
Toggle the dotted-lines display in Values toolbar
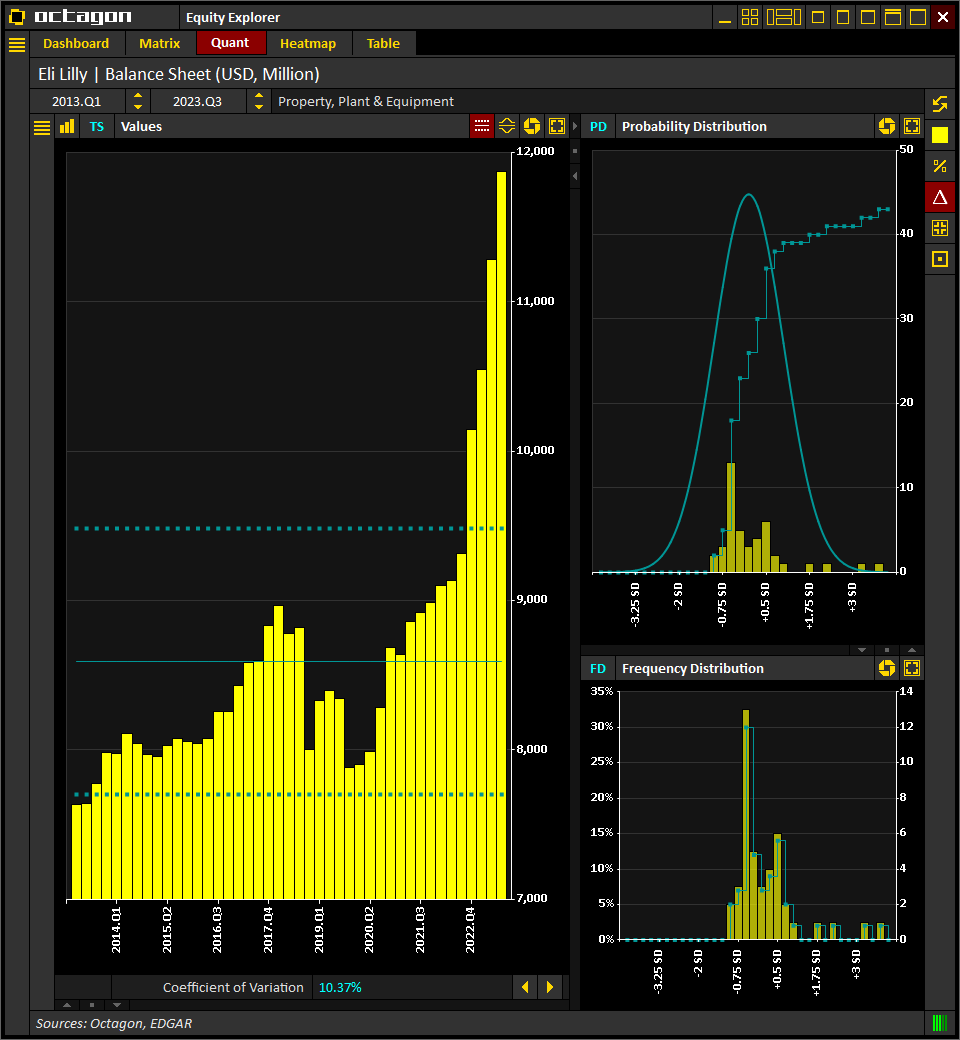click(x=481, y=126)
